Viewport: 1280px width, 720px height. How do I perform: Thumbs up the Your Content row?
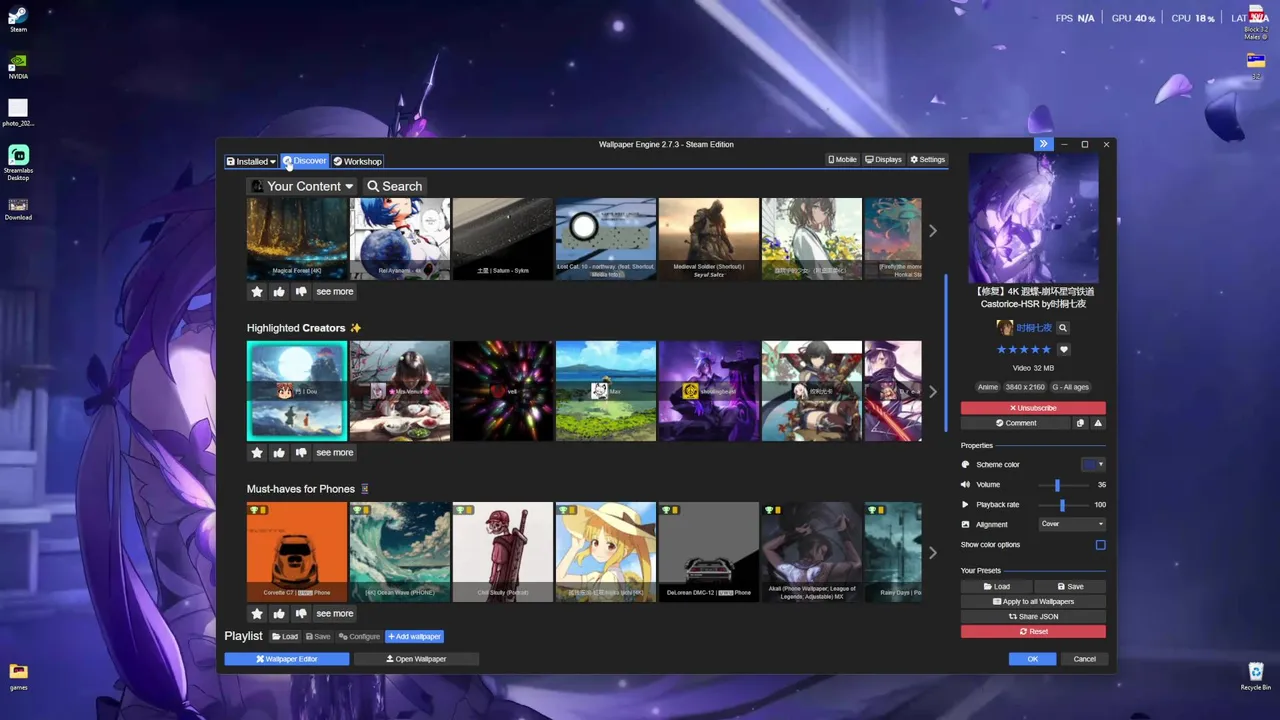coord(279,292)
